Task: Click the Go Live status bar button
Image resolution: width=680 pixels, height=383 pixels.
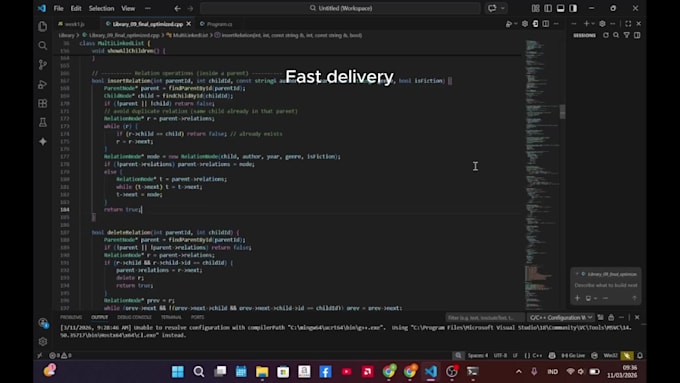Action: coord(573,355)
